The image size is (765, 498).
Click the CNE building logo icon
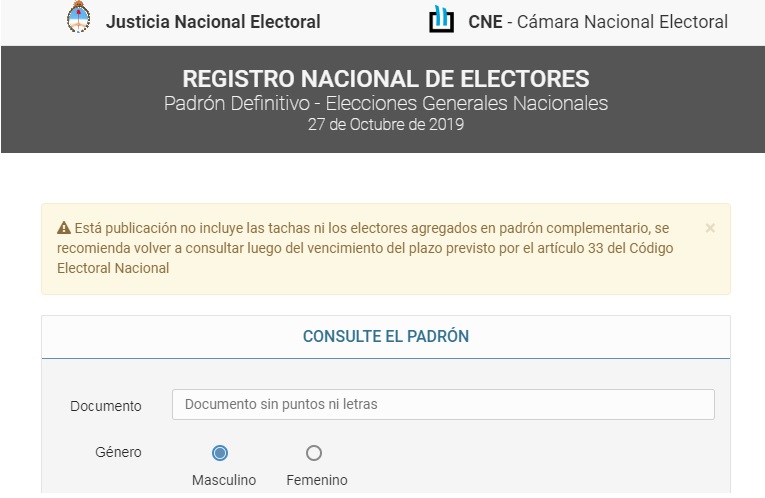point(441,19)
